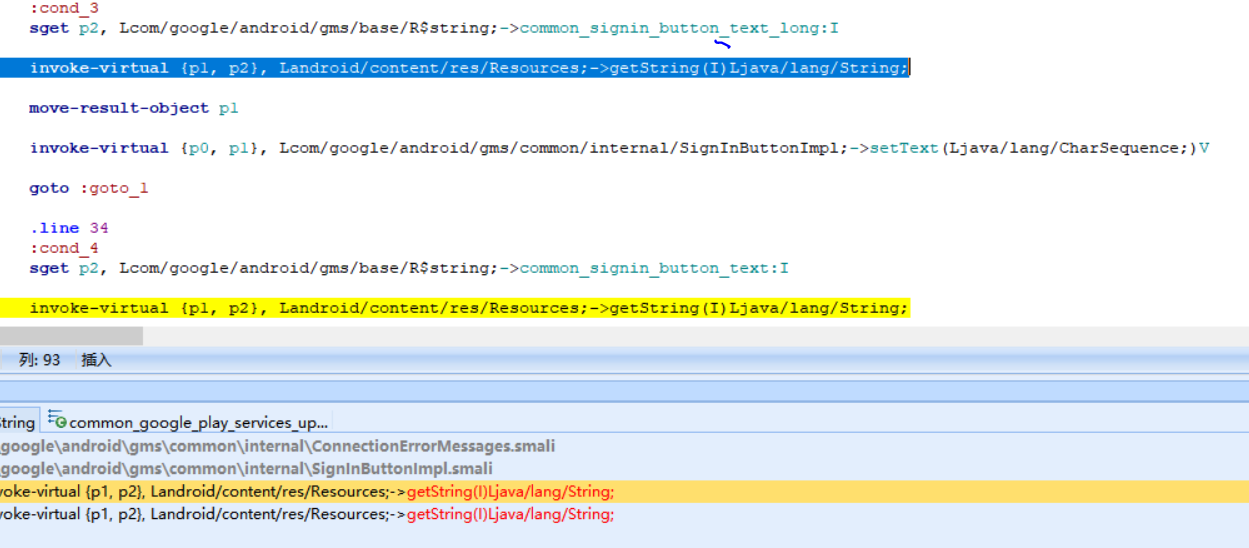Click the horizontal scrollbar thumb of editor
Viewport: 1249px width, 548px height.
pos(71,336)
